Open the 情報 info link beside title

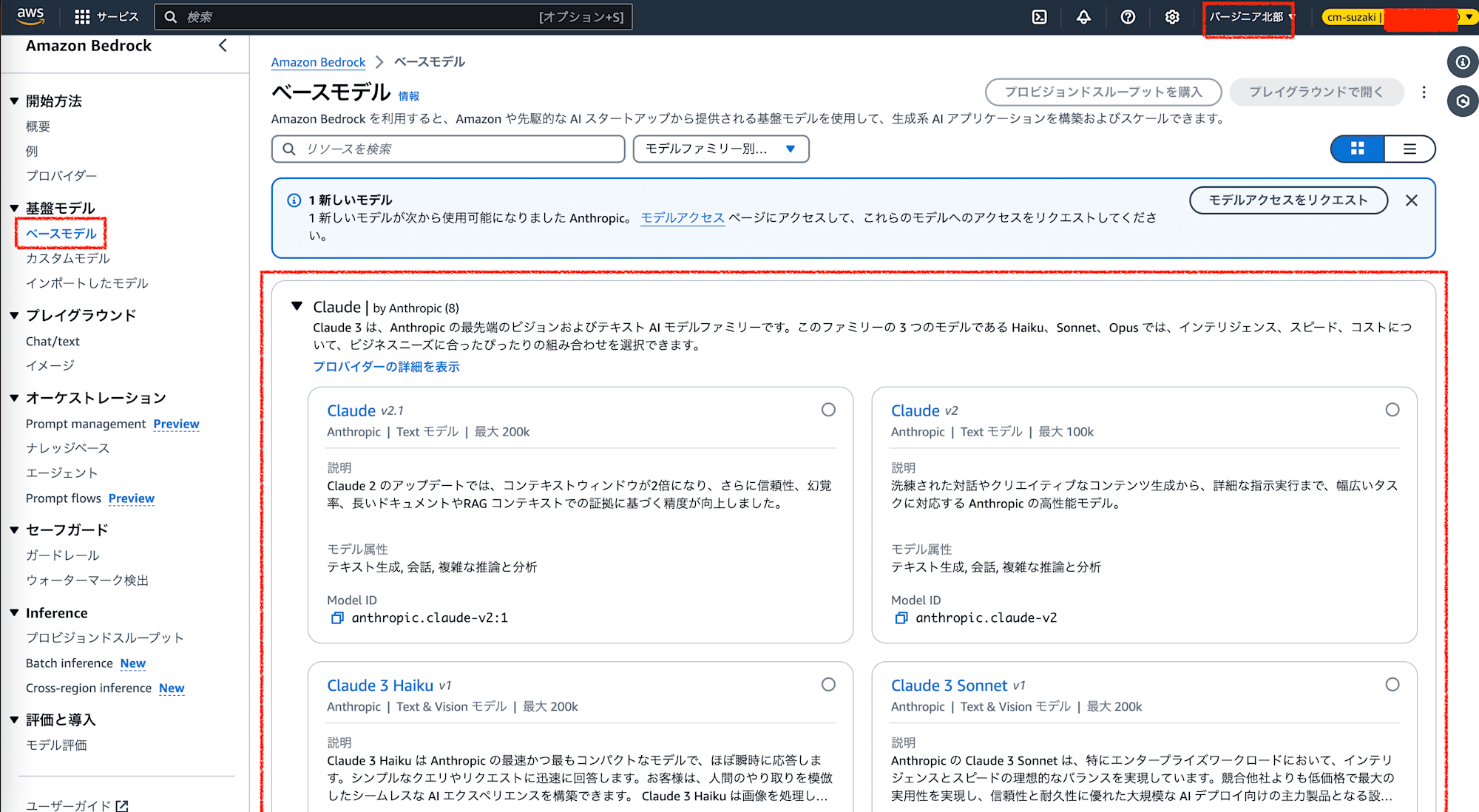pos(409,95)
